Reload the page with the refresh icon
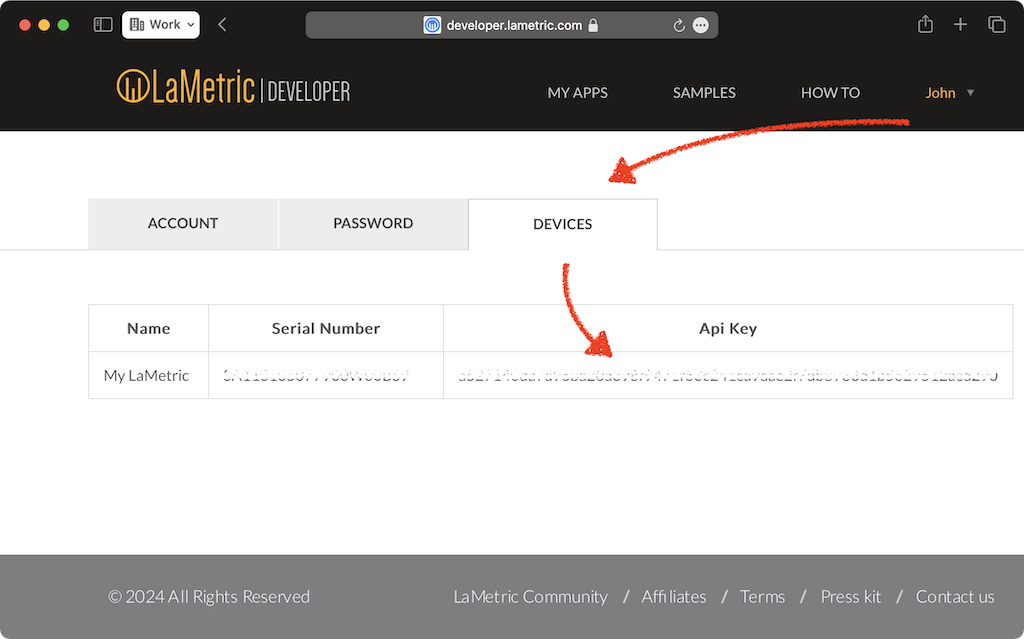1024x639 pixels. 679,25
